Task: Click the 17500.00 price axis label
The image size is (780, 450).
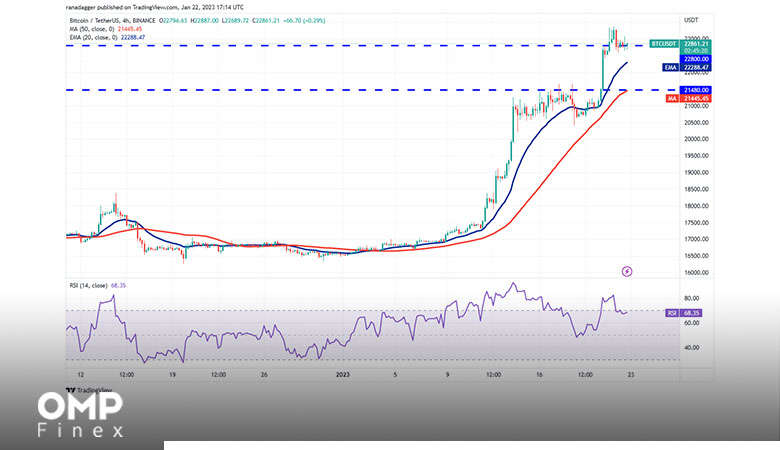Action: (696, 223)
